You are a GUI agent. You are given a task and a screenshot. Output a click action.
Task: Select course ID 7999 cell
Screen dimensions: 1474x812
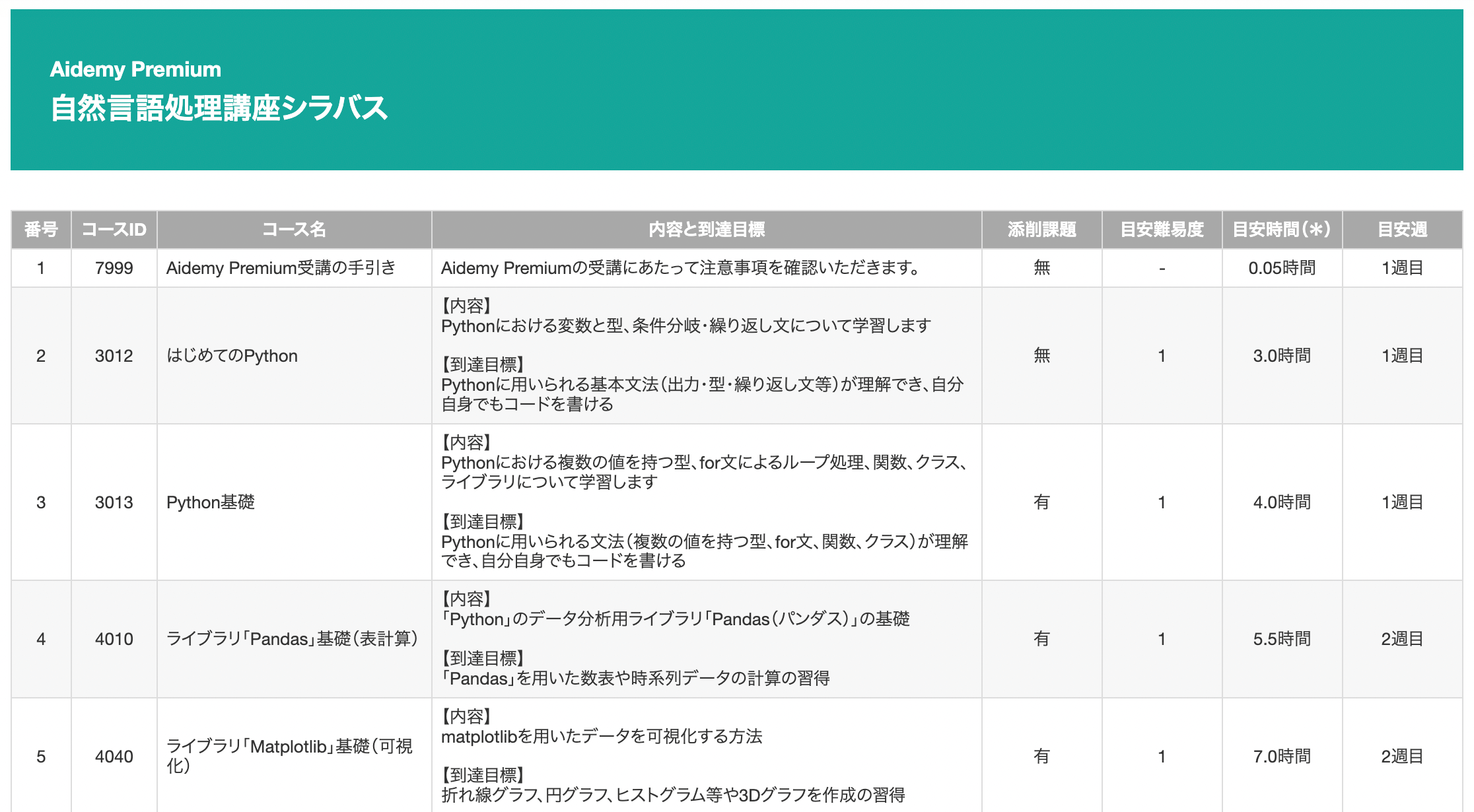tap(114, 268)
